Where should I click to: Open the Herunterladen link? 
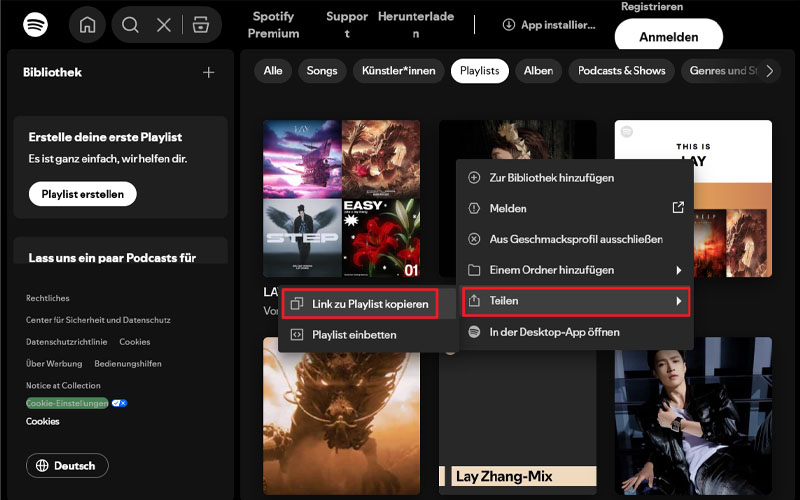(416, 24)
